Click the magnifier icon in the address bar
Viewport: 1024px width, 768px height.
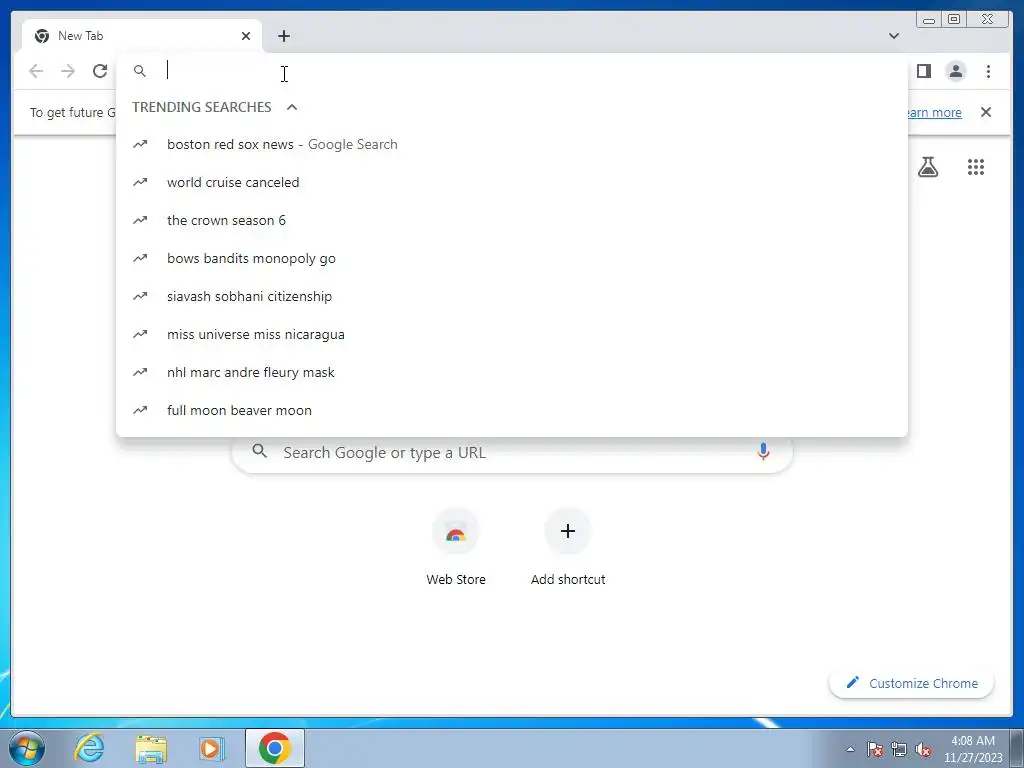click(x=140, y=71)
